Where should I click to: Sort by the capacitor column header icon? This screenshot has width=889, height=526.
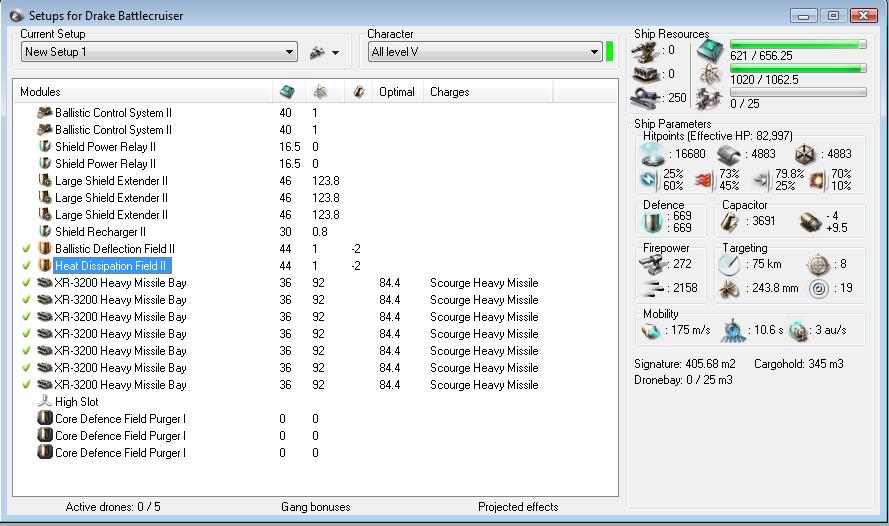point(358,91)
